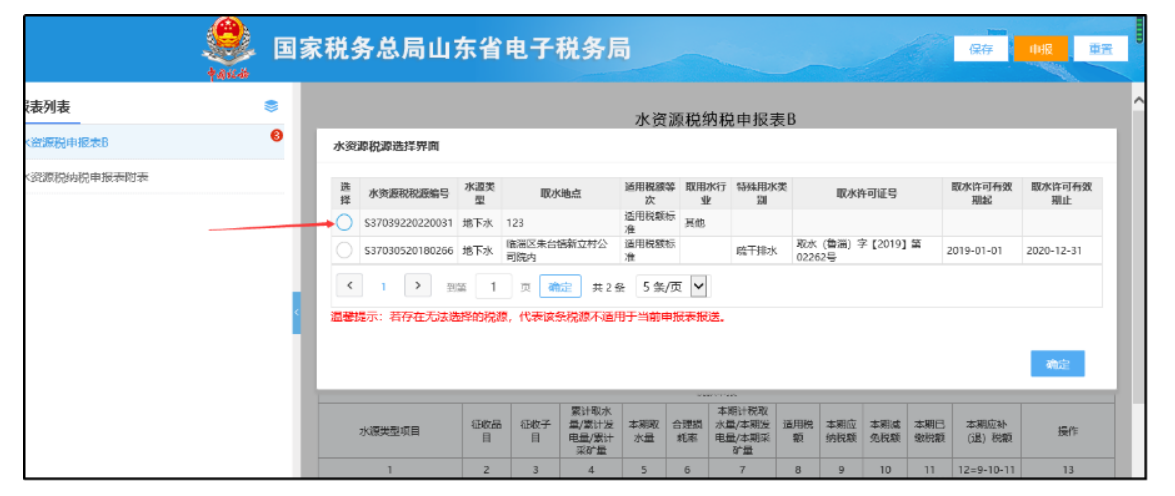Select tax source S37030520180266 radio button

[x=344, y=250]
